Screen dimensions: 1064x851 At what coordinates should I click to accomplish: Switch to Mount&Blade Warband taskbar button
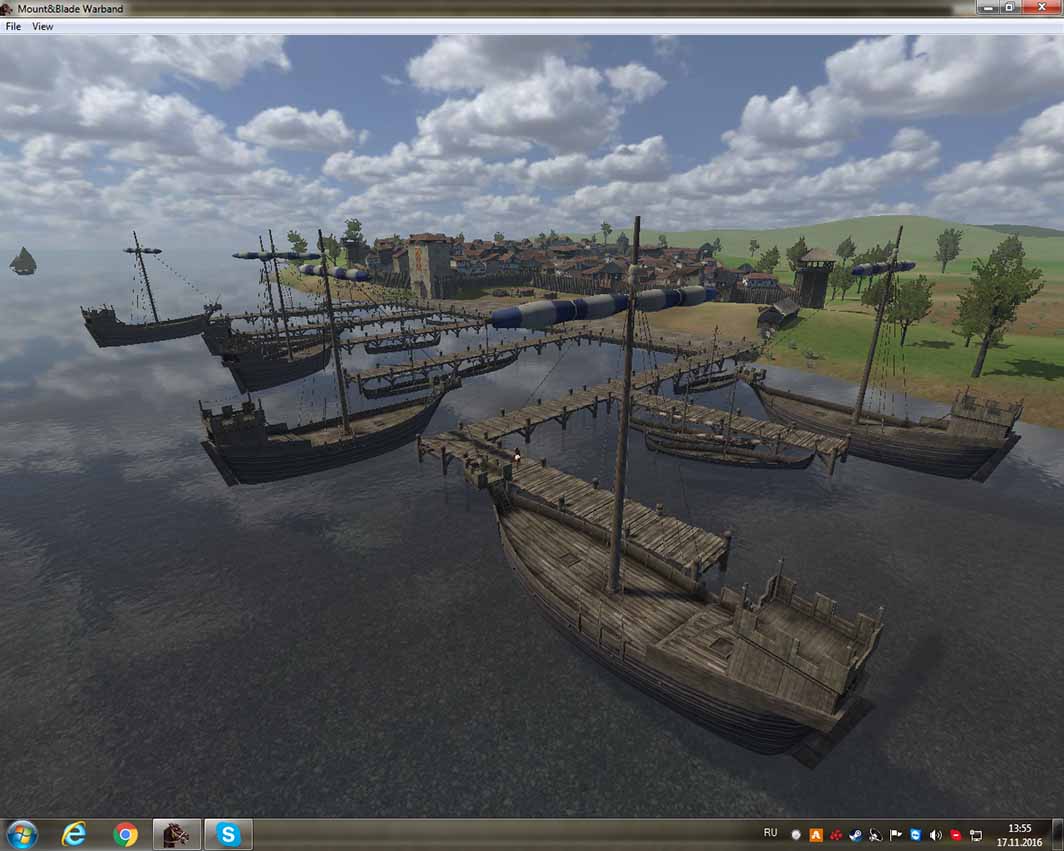(x=176, y=834)
